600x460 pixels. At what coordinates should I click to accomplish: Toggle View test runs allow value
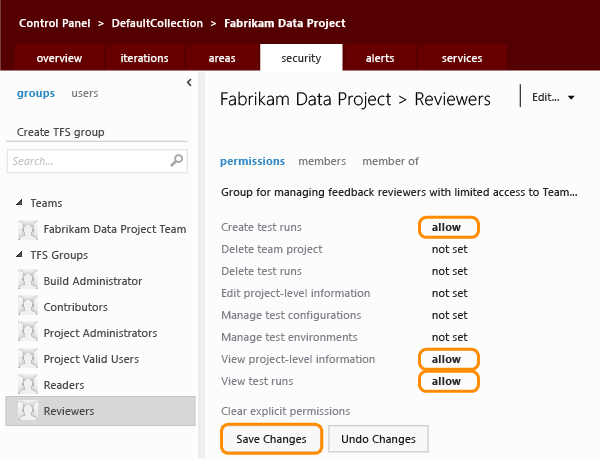click(448, 382)
